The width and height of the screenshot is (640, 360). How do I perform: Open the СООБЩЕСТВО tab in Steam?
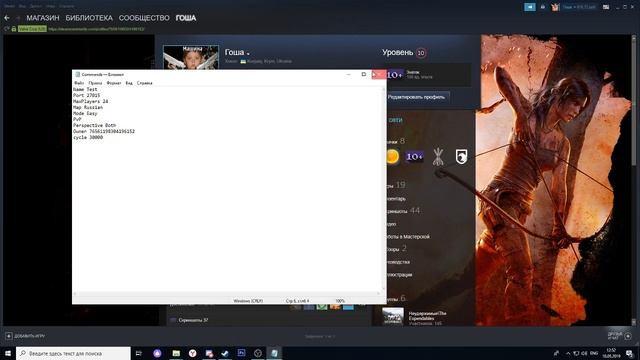[x=144, y=18]
